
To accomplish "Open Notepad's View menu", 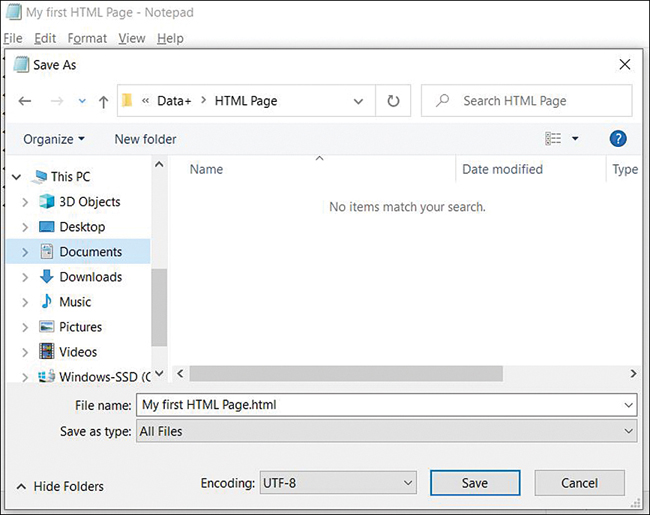I will pyautogui.click(x=132, y=38).
